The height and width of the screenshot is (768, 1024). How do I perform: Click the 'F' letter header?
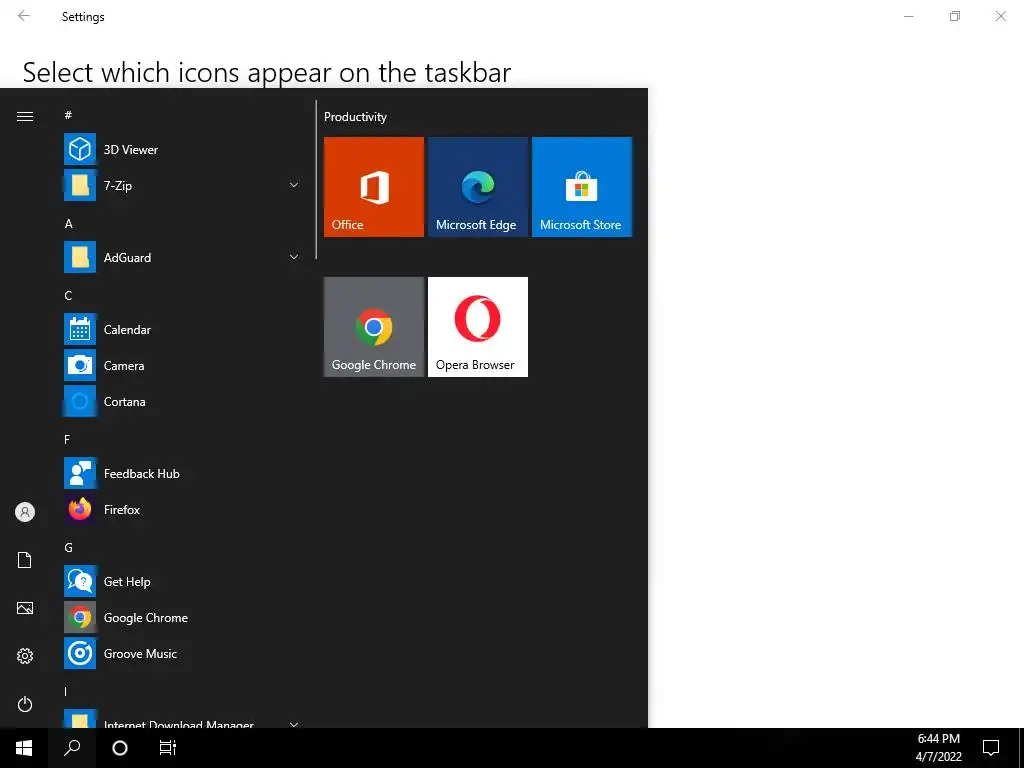pos(67,440)
